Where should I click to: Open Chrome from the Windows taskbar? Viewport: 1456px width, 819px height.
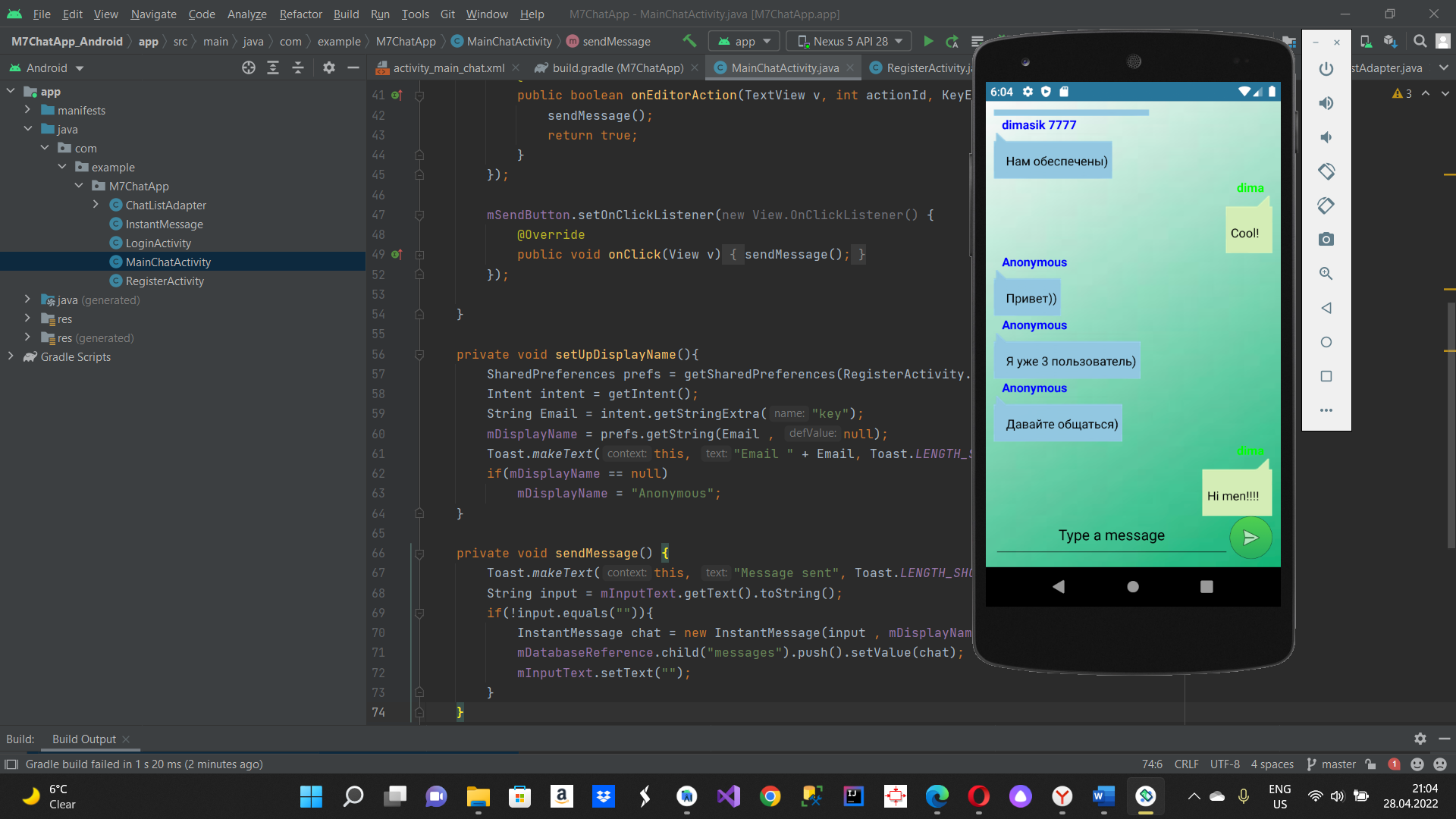770,796
